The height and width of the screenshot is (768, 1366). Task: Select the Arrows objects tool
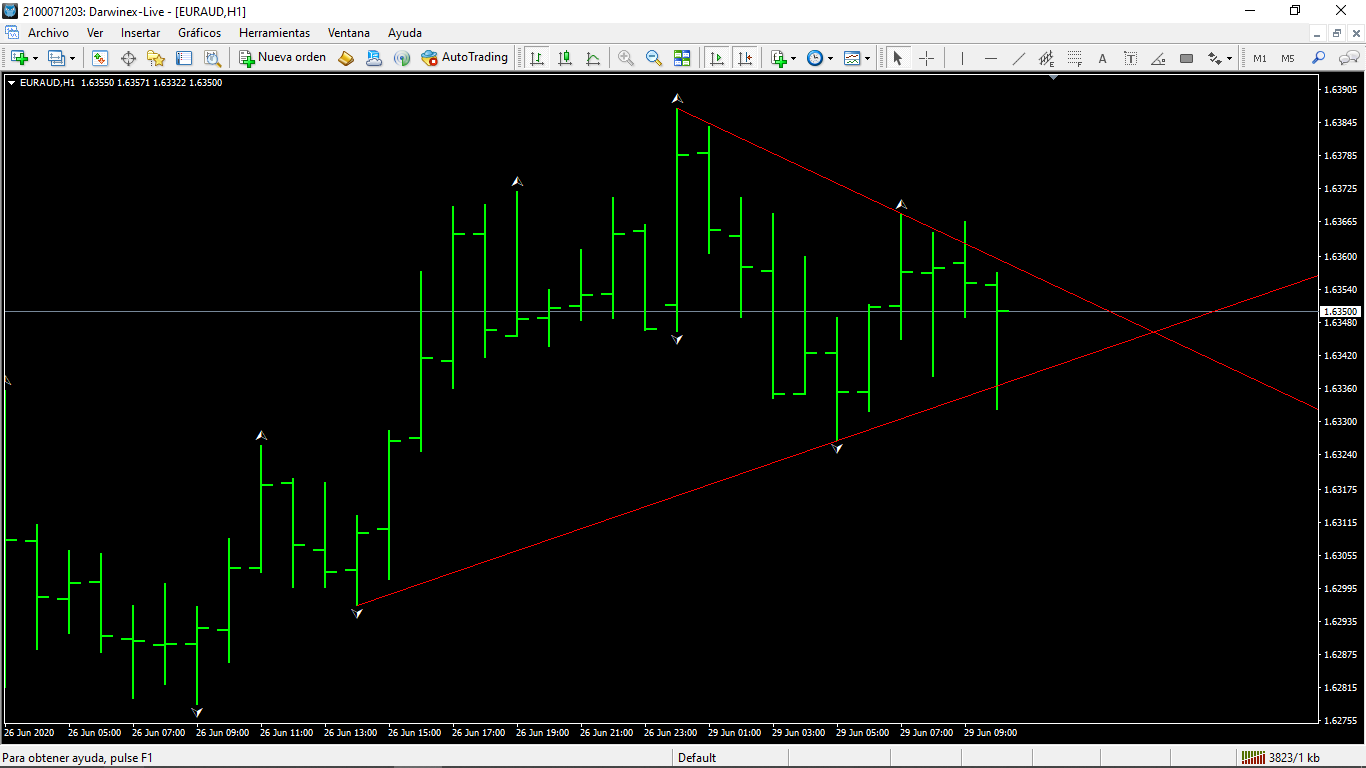click(x=1215, y=58)
